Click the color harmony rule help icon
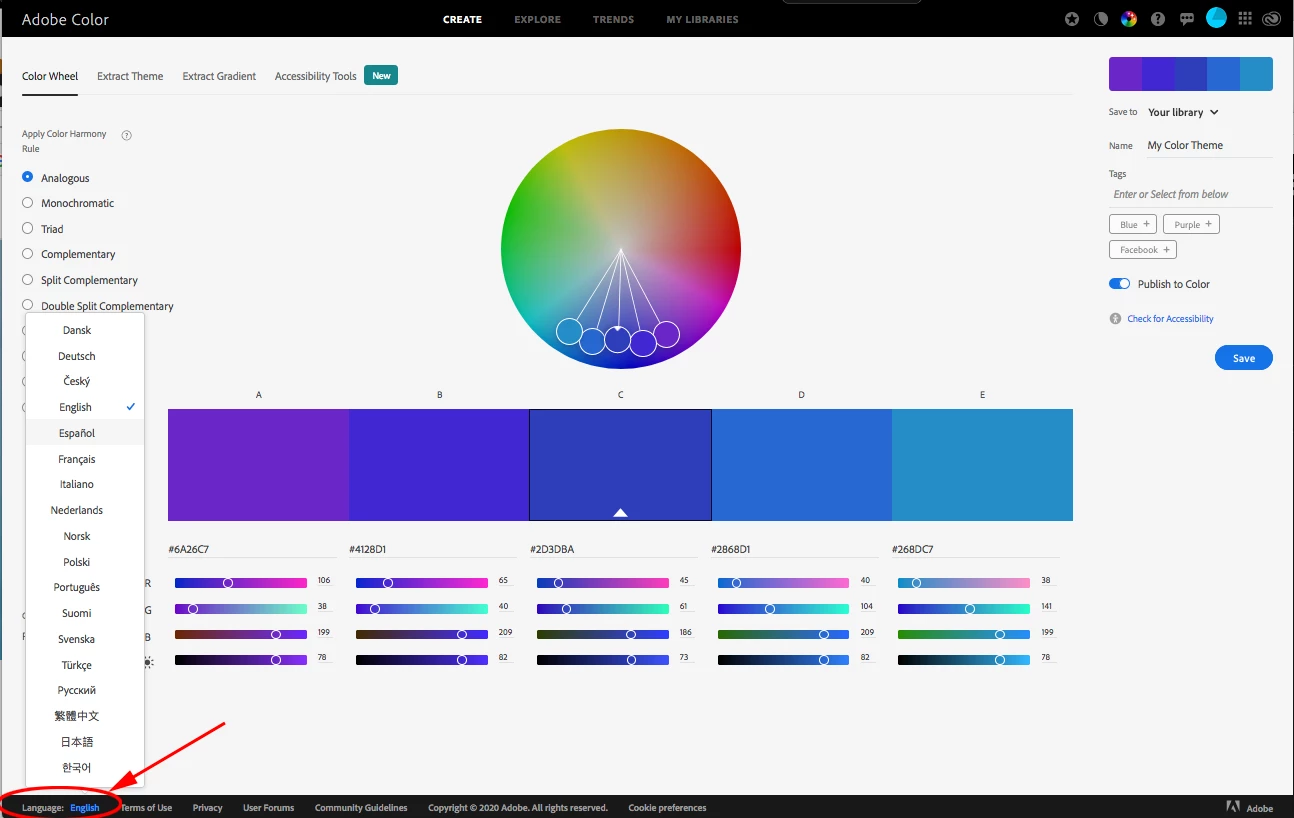Viewport: 1294px width, 818px height. pos(127,135)
